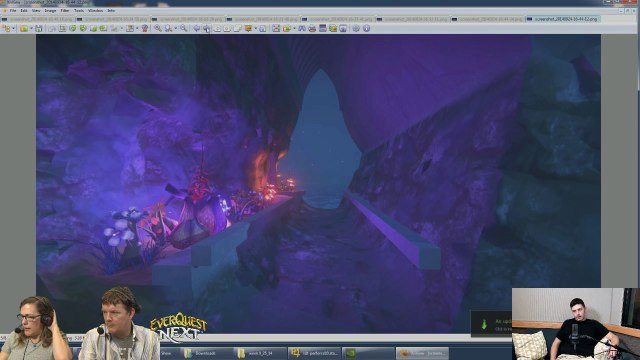Open the Info menu
The image size is (640, 360).
pos(111,10)
